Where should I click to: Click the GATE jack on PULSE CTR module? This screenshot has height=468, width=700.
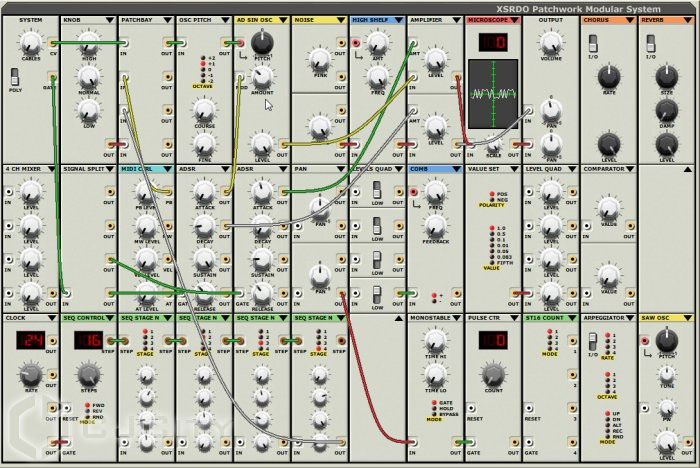coord(471,442)
